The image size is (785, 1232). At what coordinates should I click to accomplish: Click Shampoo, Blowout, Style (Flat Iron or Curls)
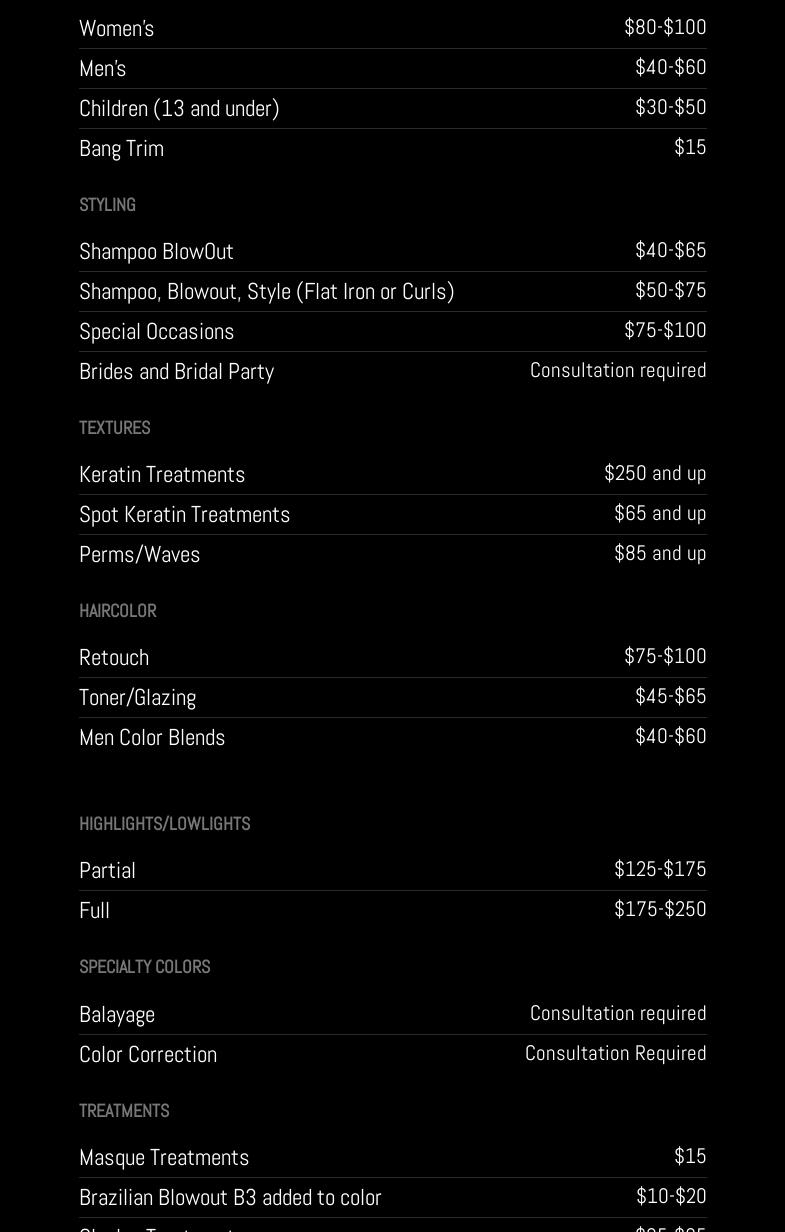(266, 291)
